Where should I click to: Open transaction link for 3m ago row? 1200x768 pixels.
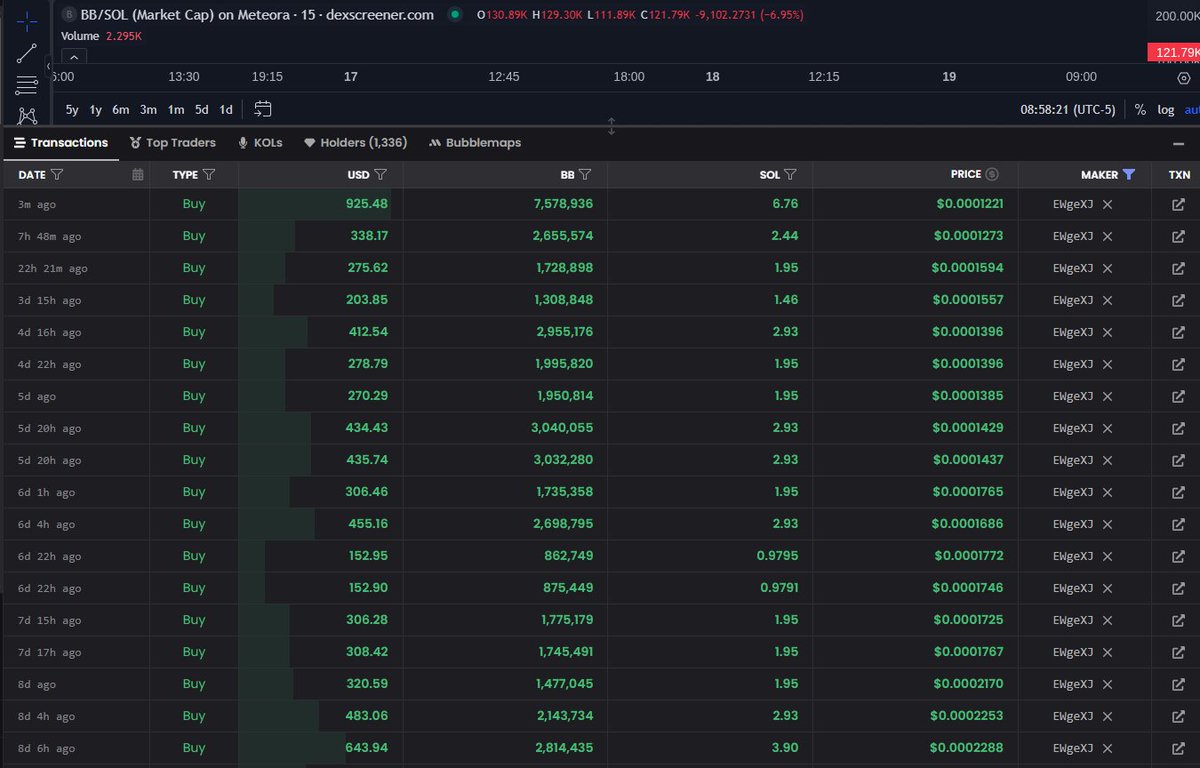pyautogui.click(x=1178, y=204)
